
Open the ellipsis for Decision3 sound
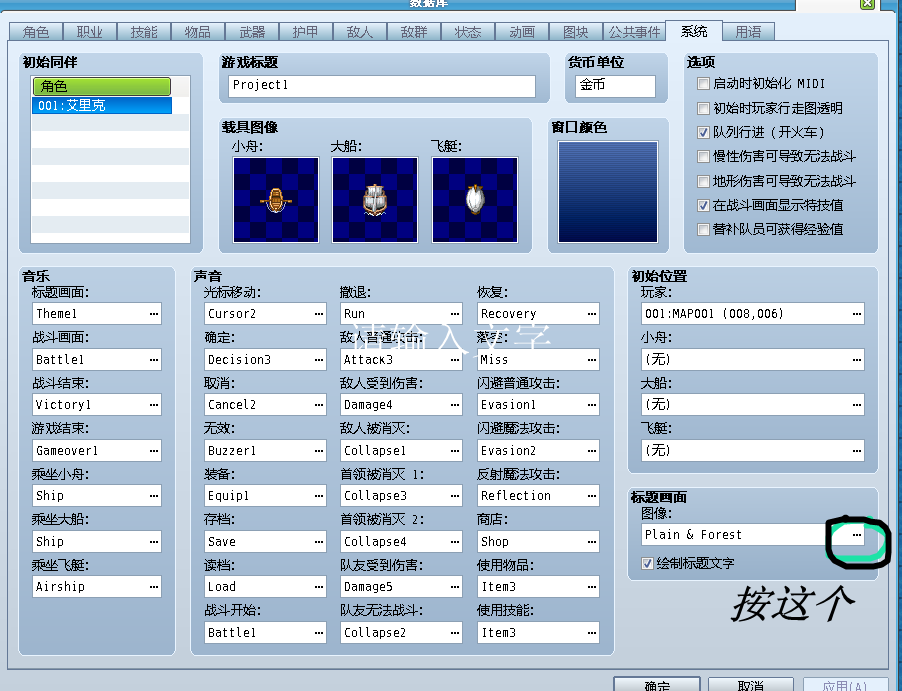(319, 360)
